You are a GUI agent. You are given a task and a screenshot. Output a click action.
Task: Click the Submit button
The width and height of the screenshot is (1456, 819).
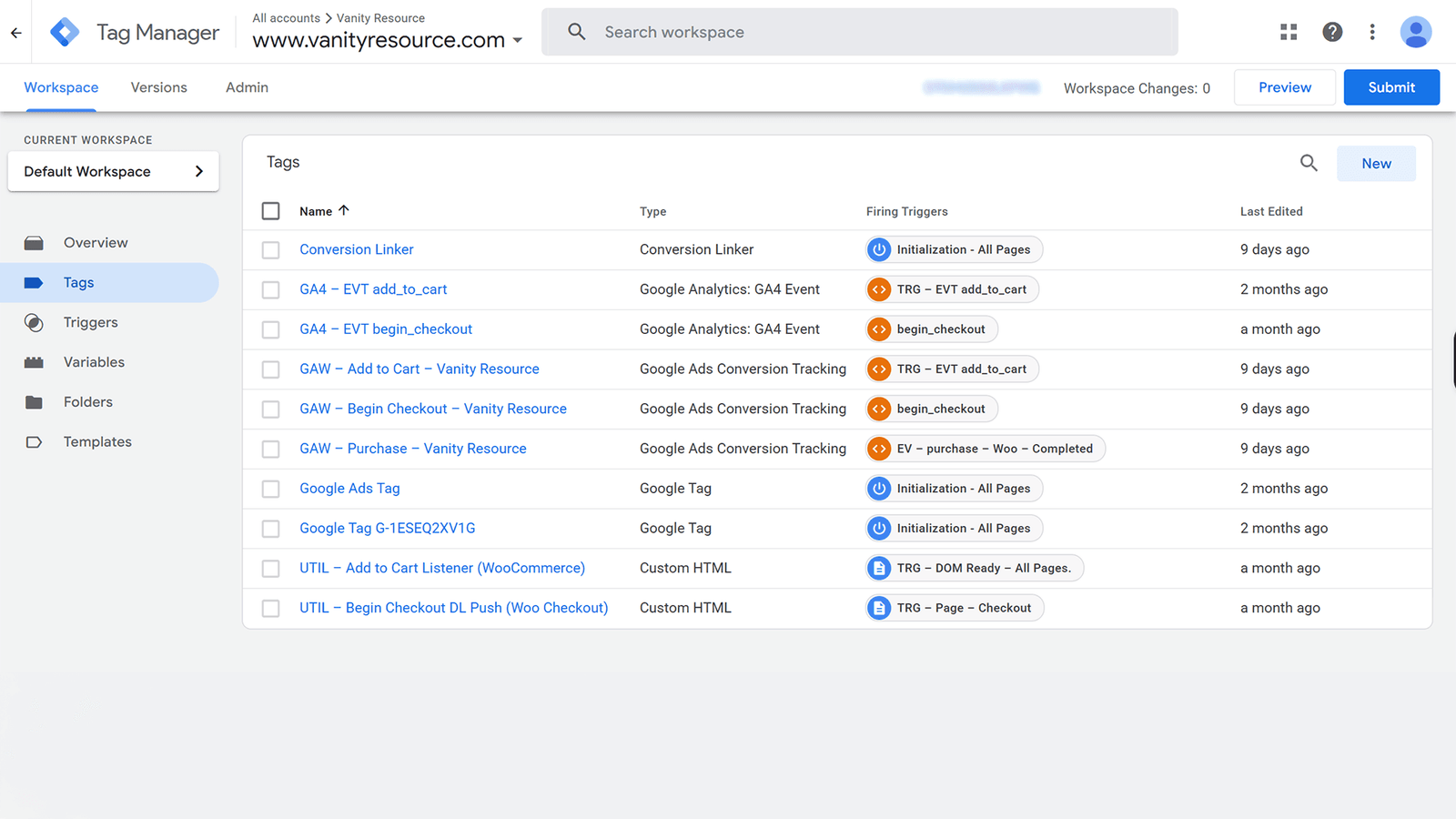tap(1391, 87)
